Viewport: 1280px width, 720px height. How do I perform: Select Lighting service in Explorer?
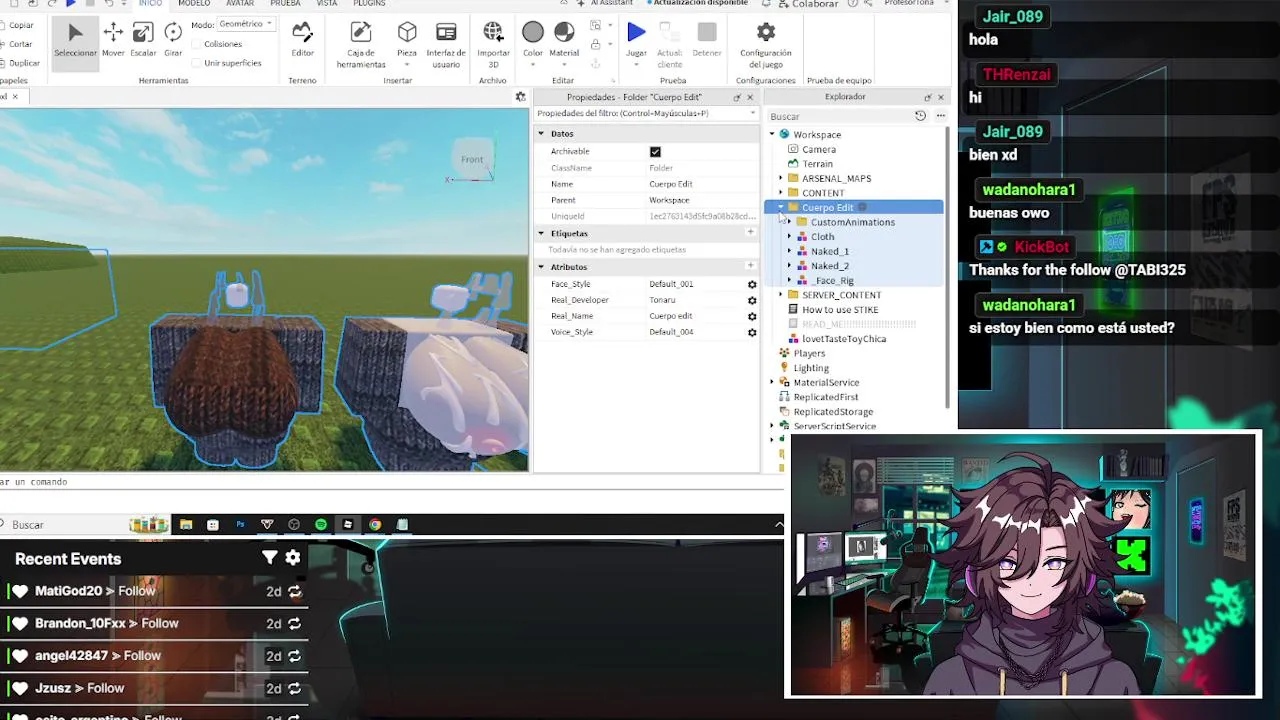click(x=811, y=368)
